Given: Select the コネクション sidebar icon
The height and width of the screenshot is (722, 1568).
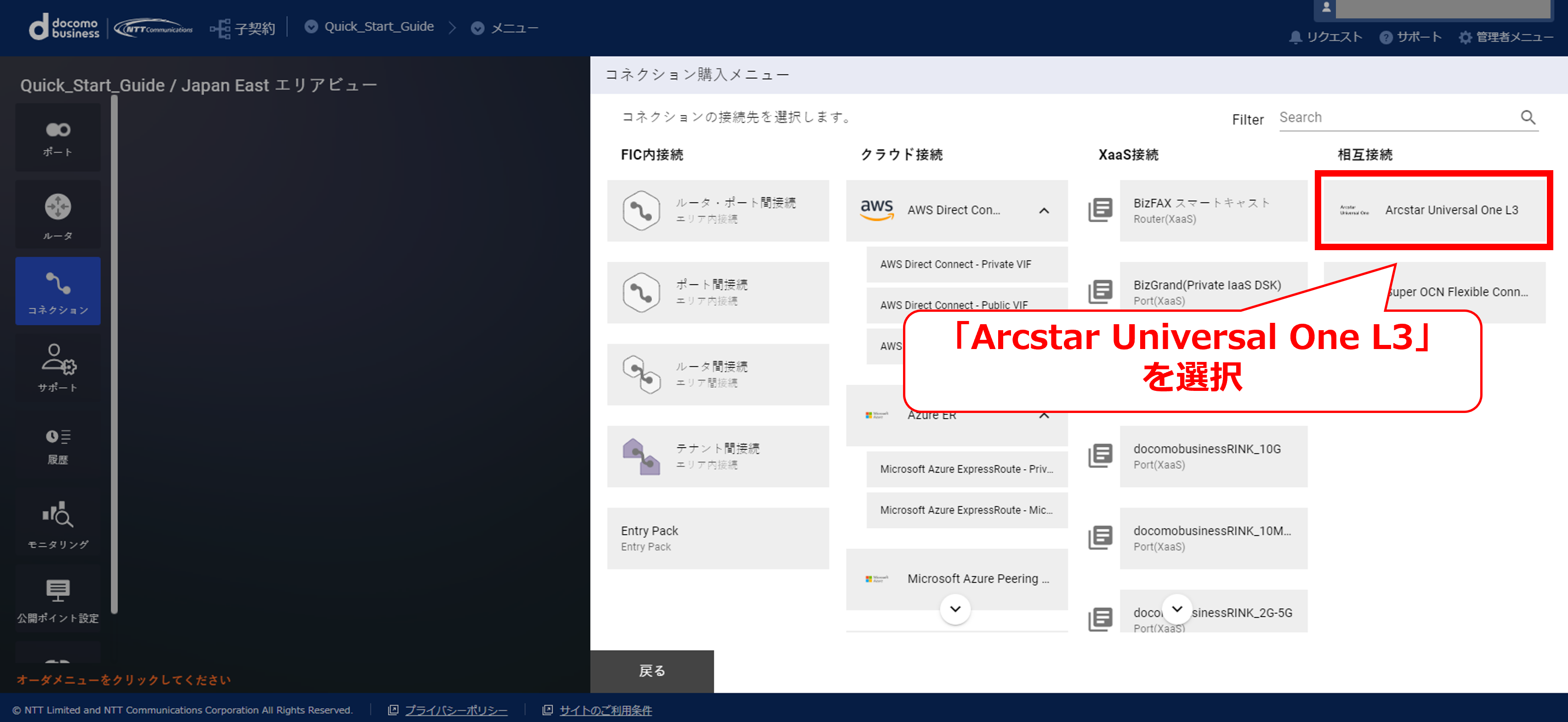Looking at the screenshot, I should click(58, 291).
